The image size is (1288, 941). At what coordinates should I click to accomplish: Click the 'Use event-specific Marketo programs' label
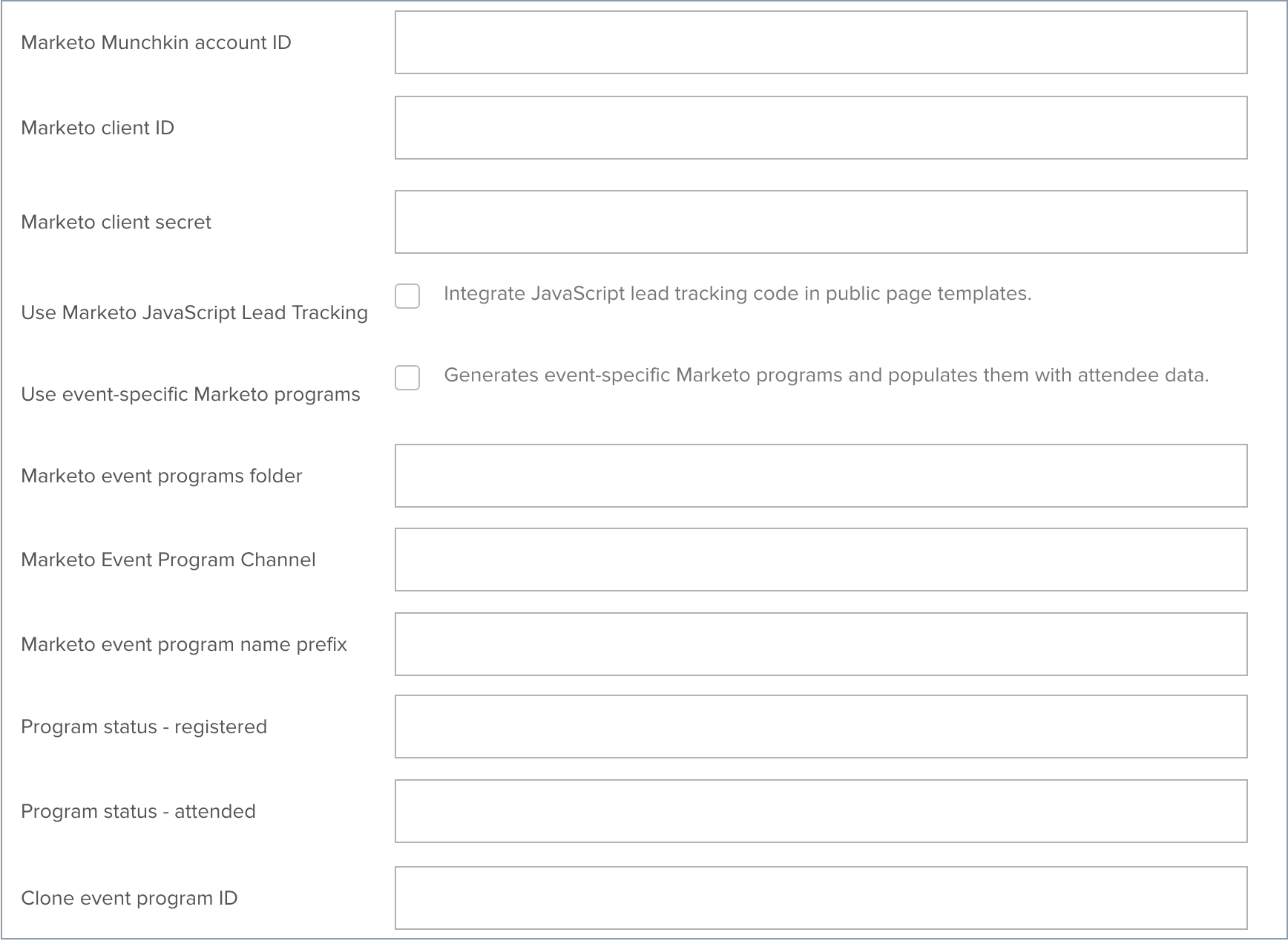pos(191,395)
